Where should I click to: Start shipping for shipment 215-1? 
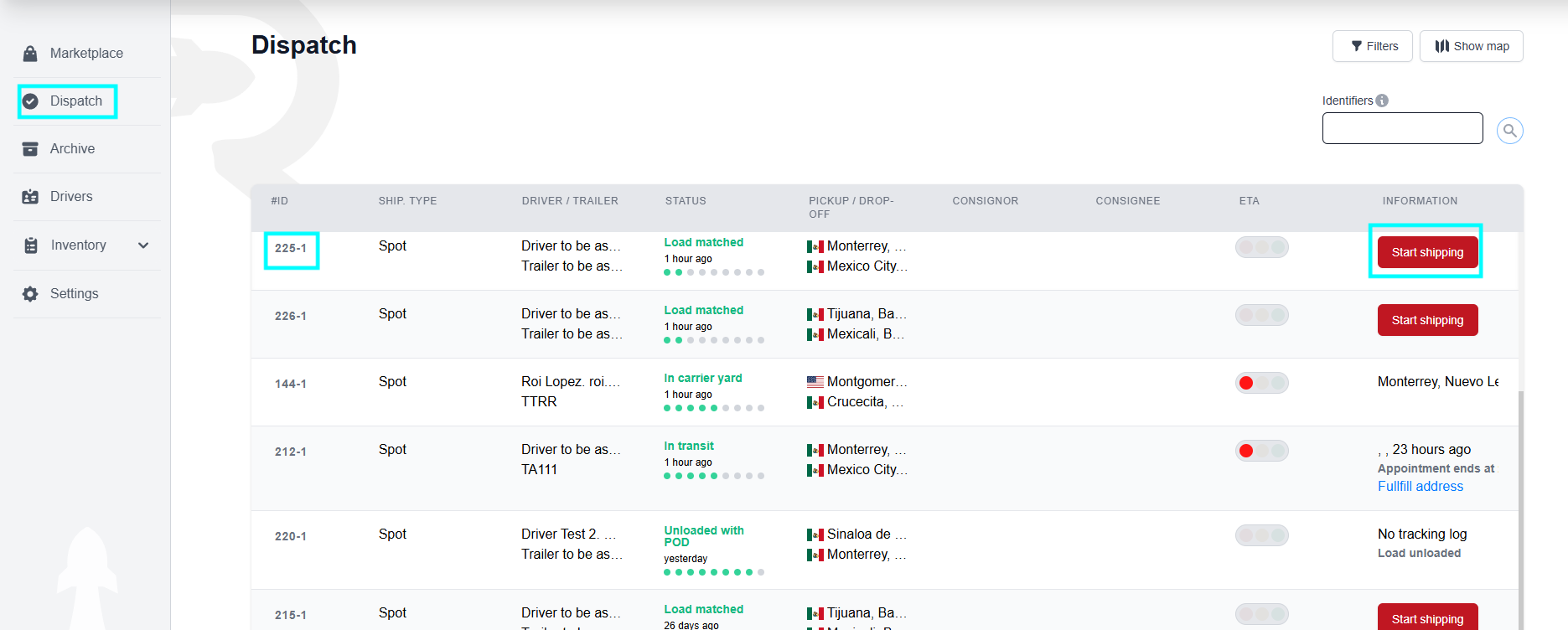pos(1427,617)
